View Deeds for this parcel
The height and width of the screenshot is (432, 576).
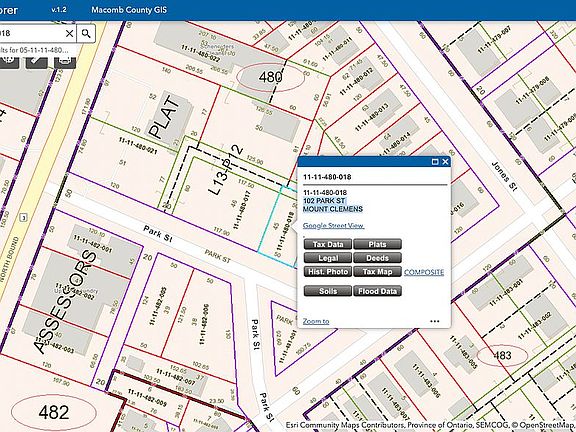point(377,258)
